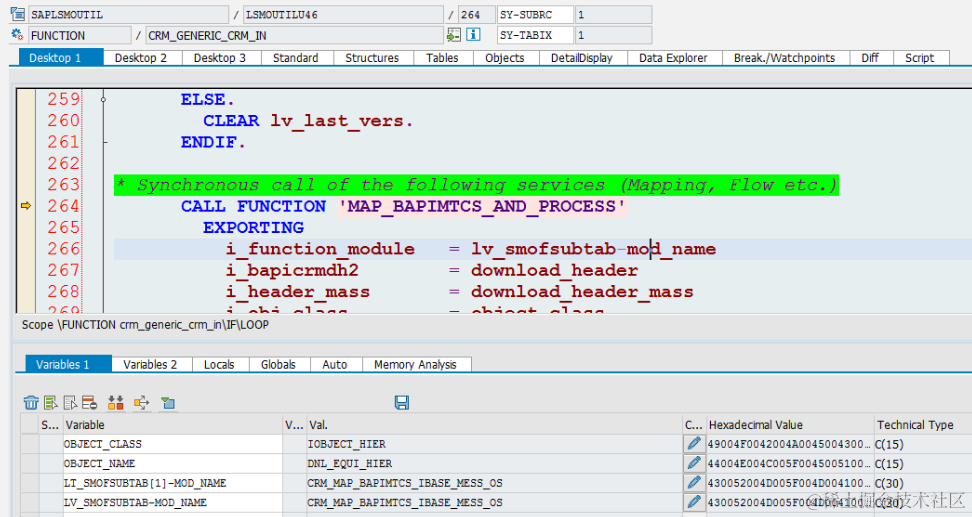The height and width of the screenshot is (517, 972).
Task: Click the remove row icon with minus sign
Action: click(89, 403)
